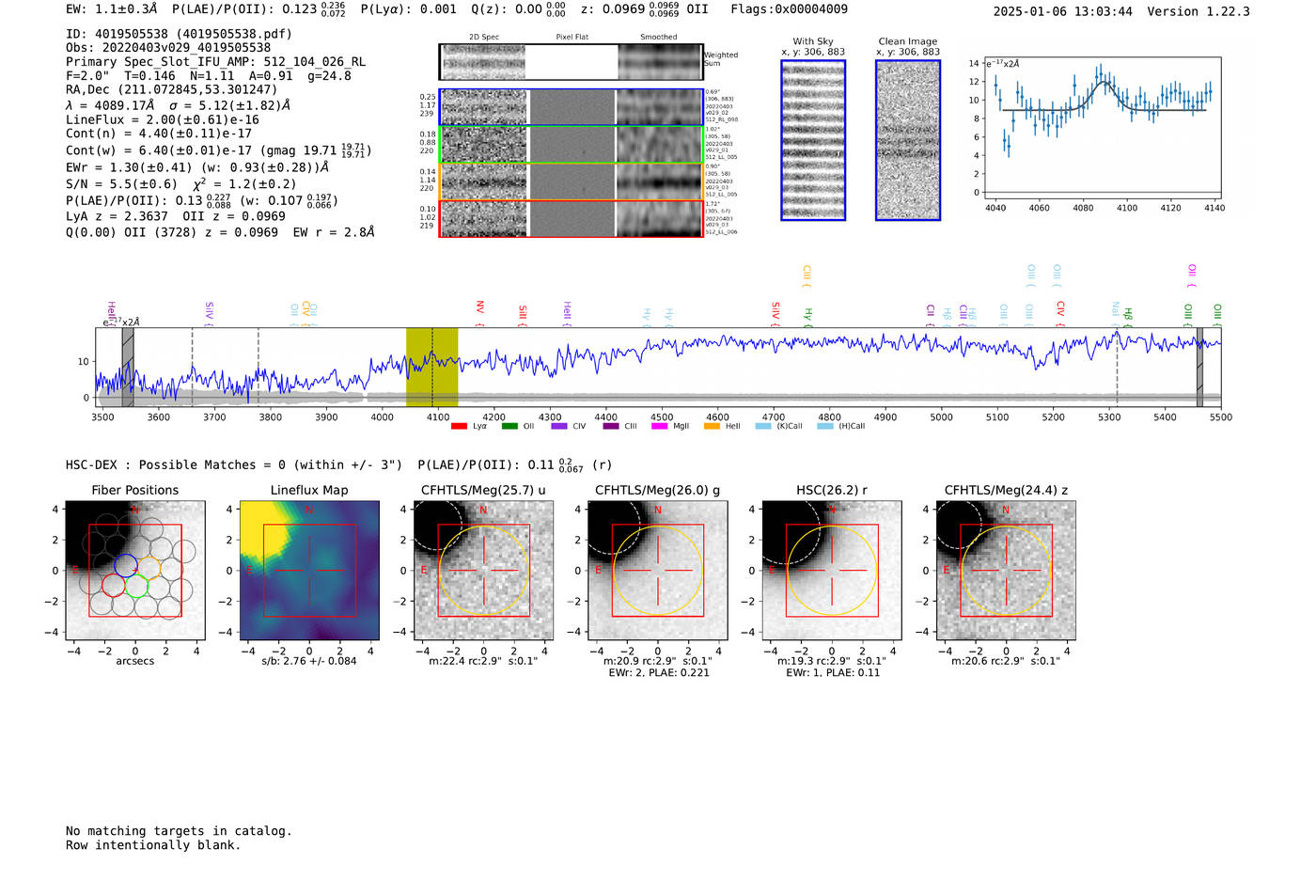This screenshot has width=1316, height=896.
Task: Open the Fiber Positions thumbnail
Action: click(135, 571)
